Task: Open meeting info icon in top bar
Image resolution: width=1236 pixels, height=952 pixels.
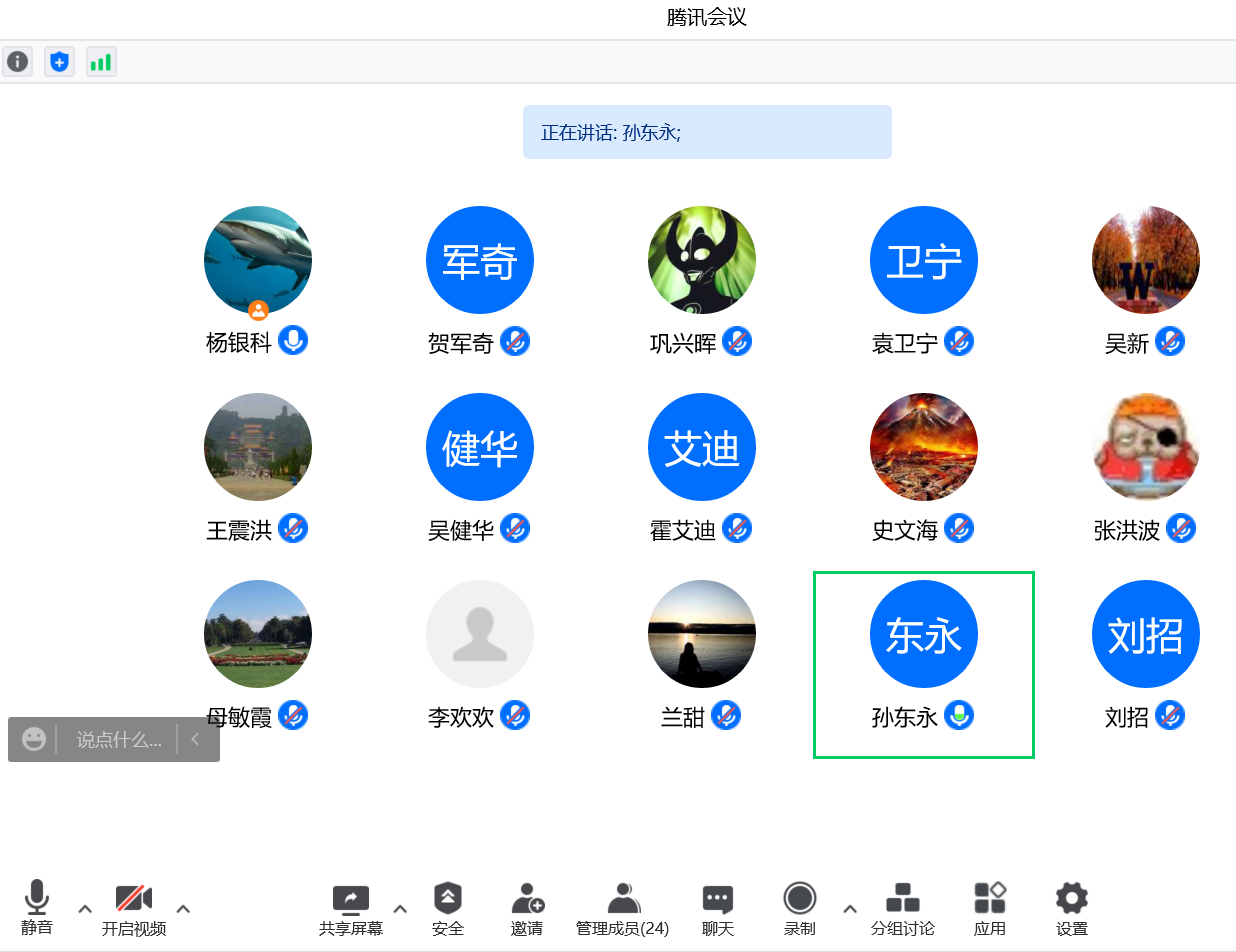Action: tap(17, 62)
